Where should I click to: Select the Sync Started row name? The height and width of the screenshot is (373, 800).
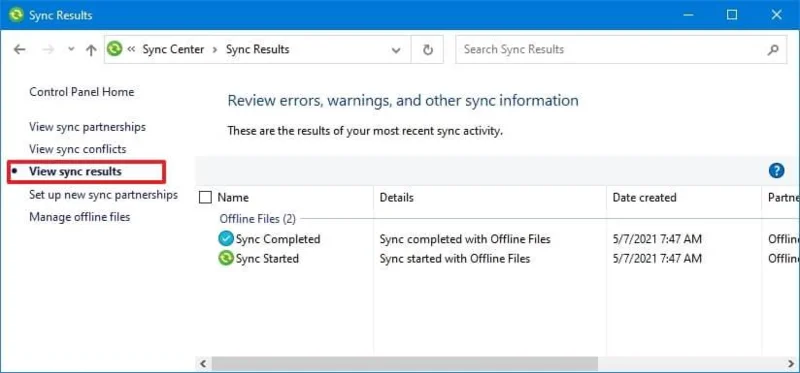click(x=267, y=259)
